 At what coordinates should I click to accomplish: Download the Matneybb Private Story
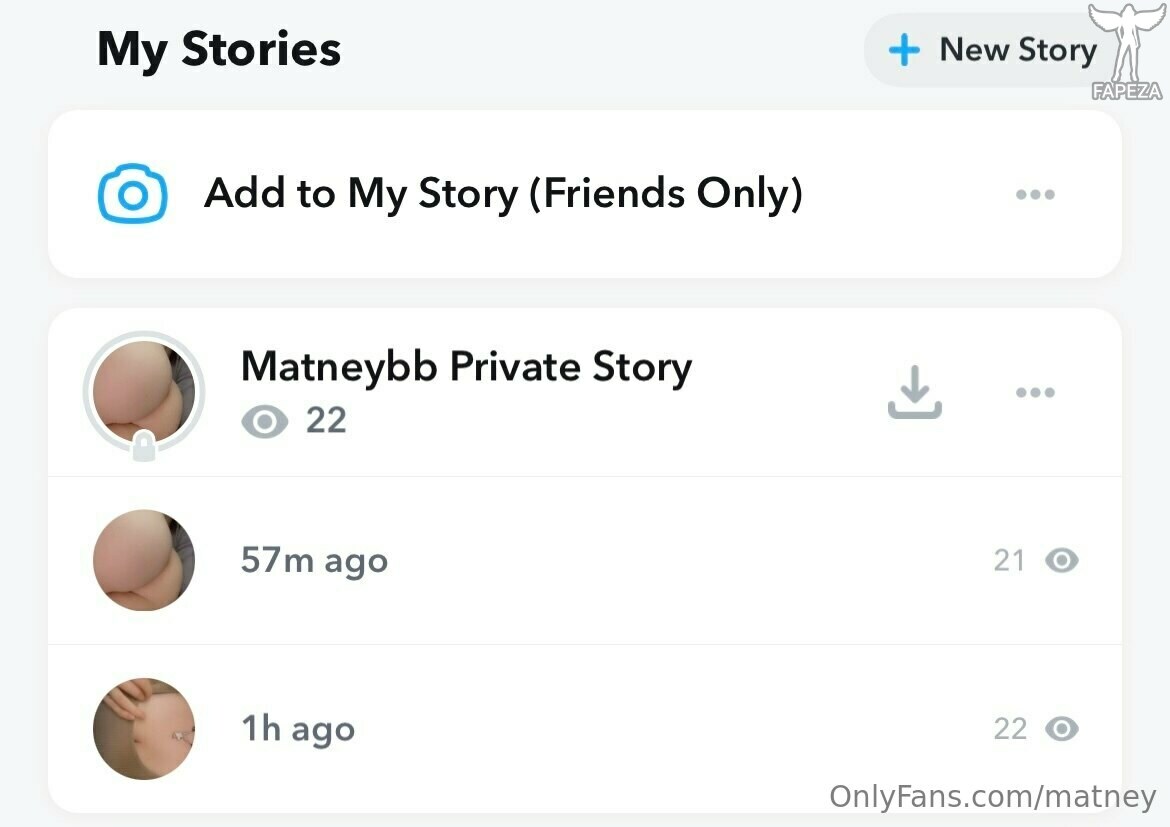pyautogui.click(x=915, y=392)
